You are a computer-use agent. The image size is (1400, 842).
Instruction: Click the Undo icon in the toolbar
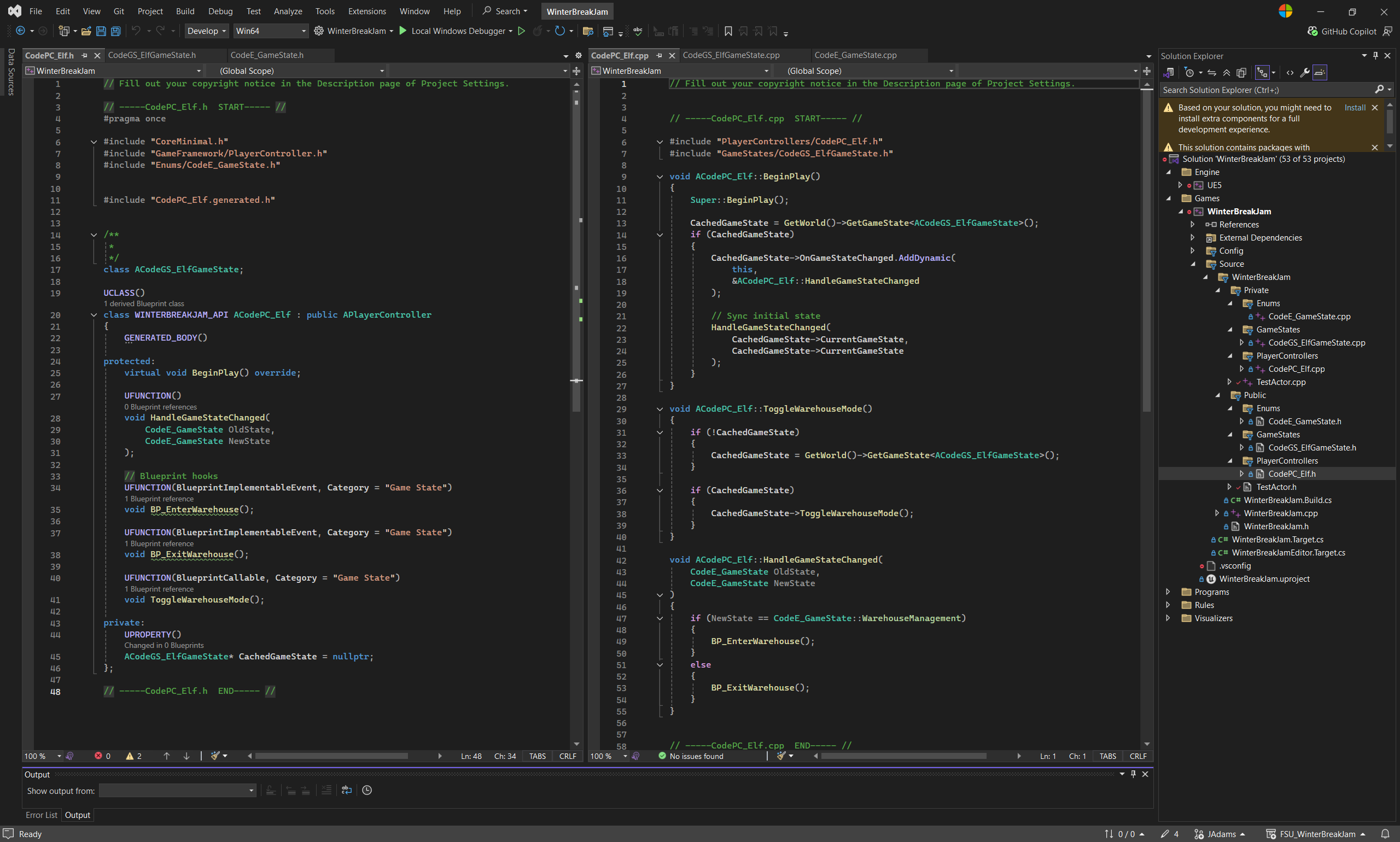[137, 31]
